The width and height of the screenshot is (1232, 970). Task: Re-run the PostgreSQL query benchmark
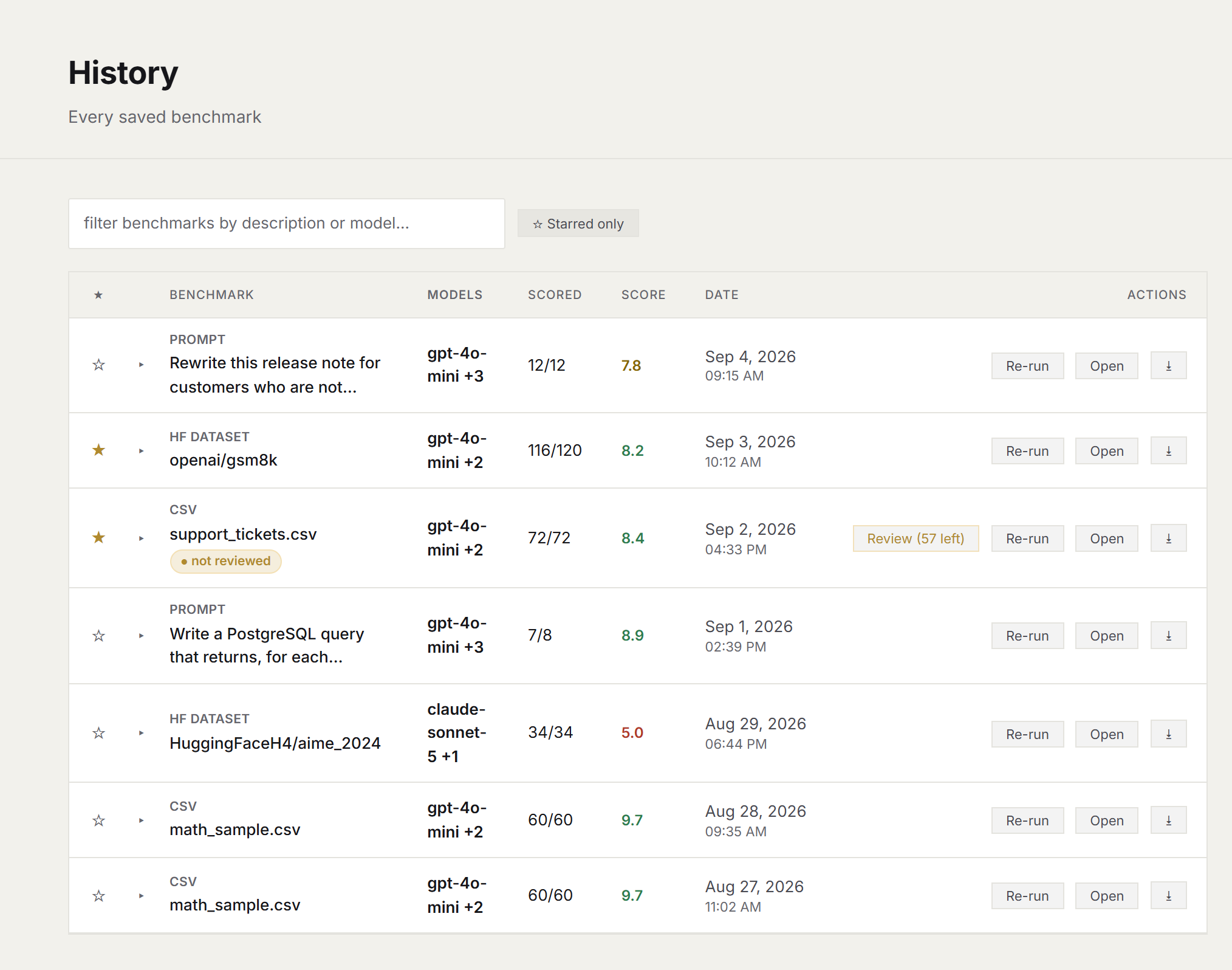[1027, 636]
